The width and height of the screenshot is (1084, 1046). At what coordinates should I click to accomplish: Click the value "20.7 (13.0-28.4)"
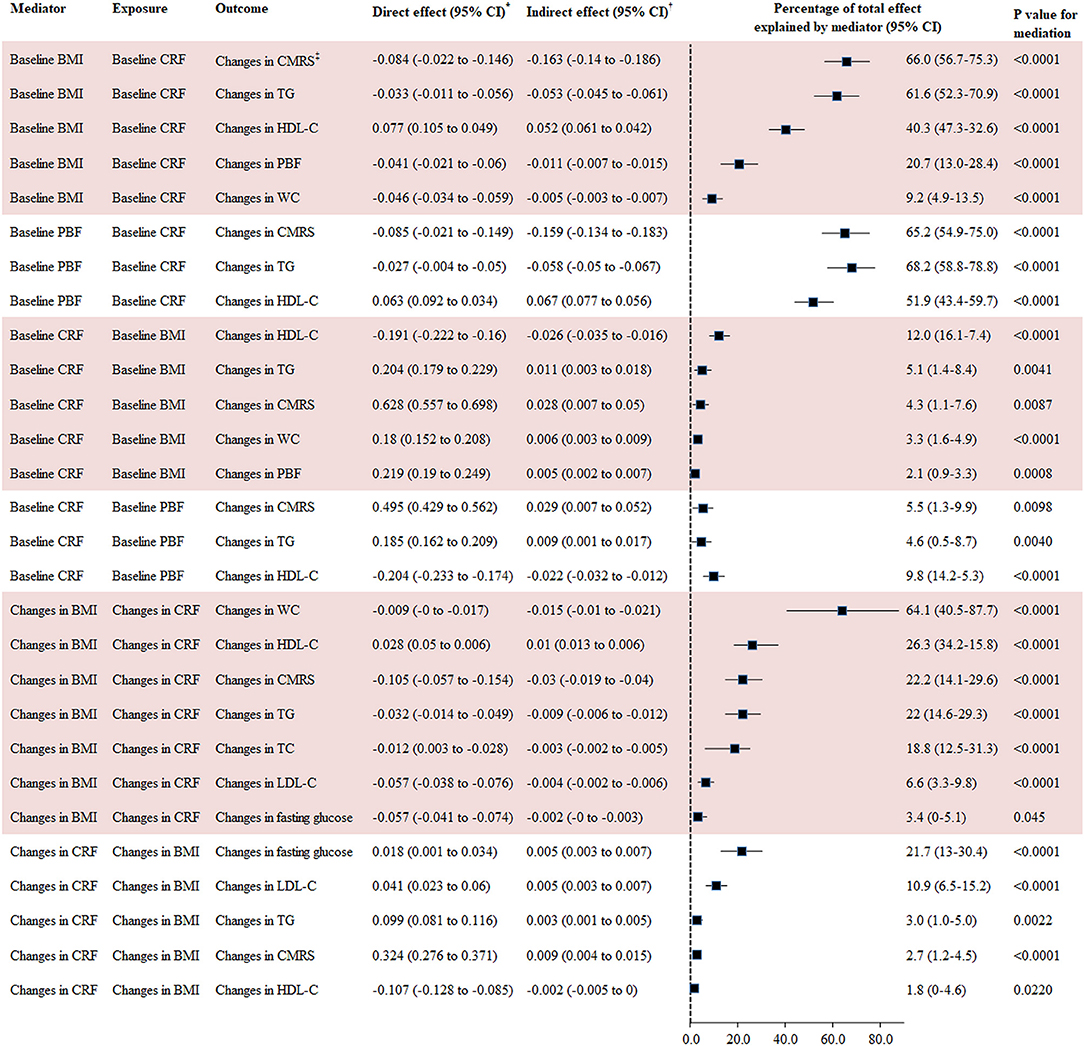951,163
